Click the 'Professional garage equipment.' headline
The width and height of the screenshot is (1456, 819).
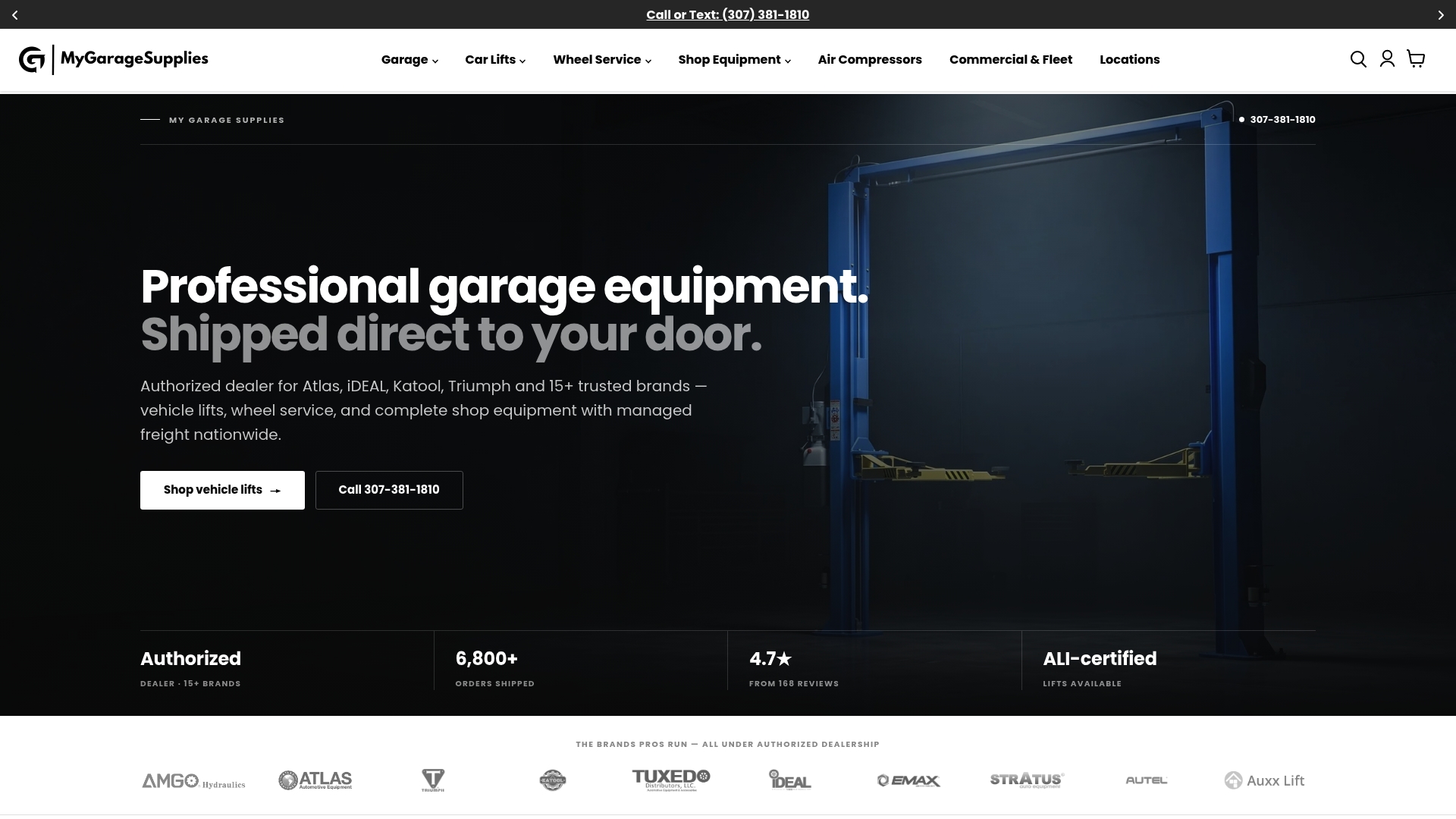pos(504,287)
